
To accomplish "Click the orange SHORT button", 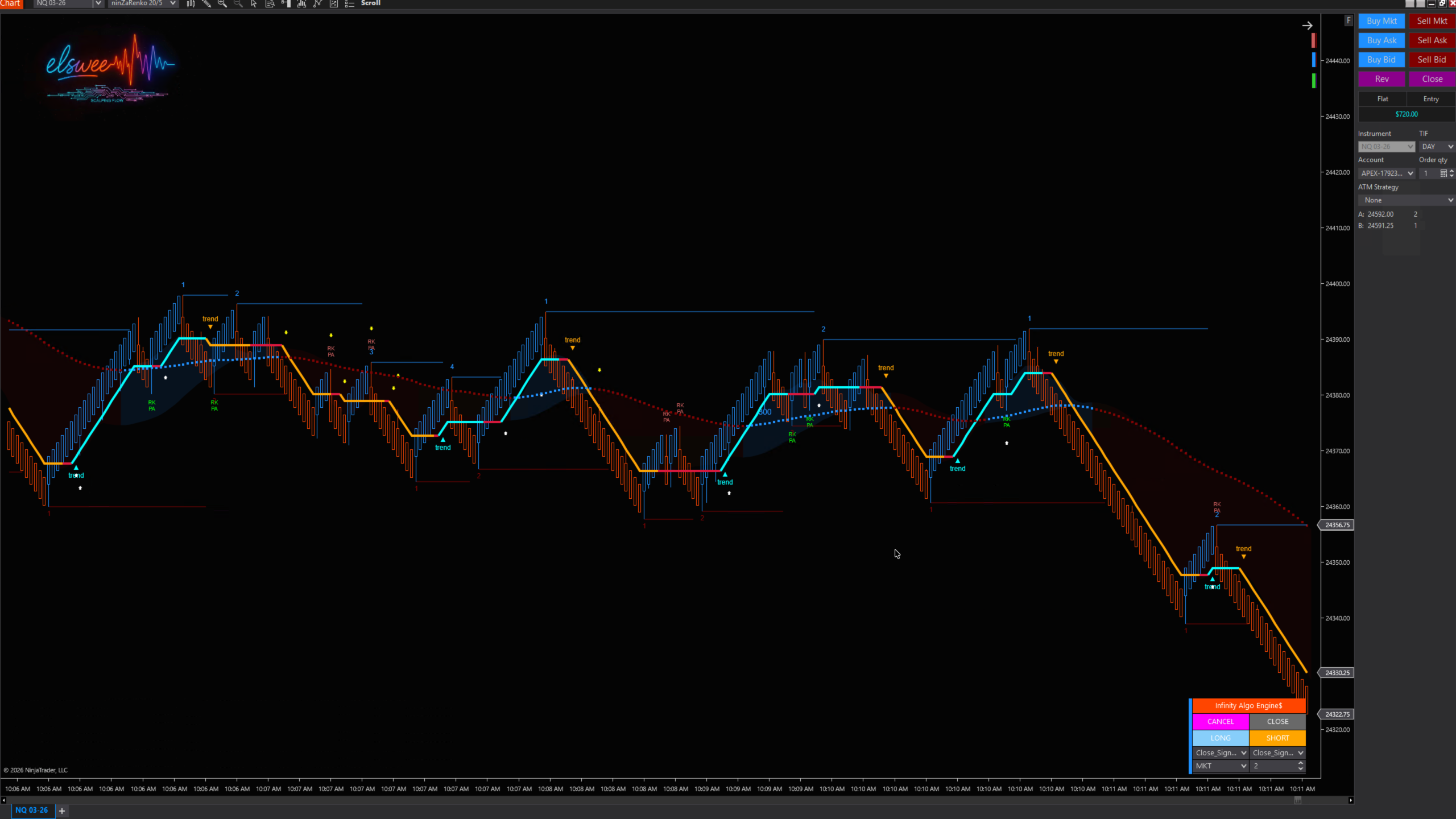I will point(1277,738).
